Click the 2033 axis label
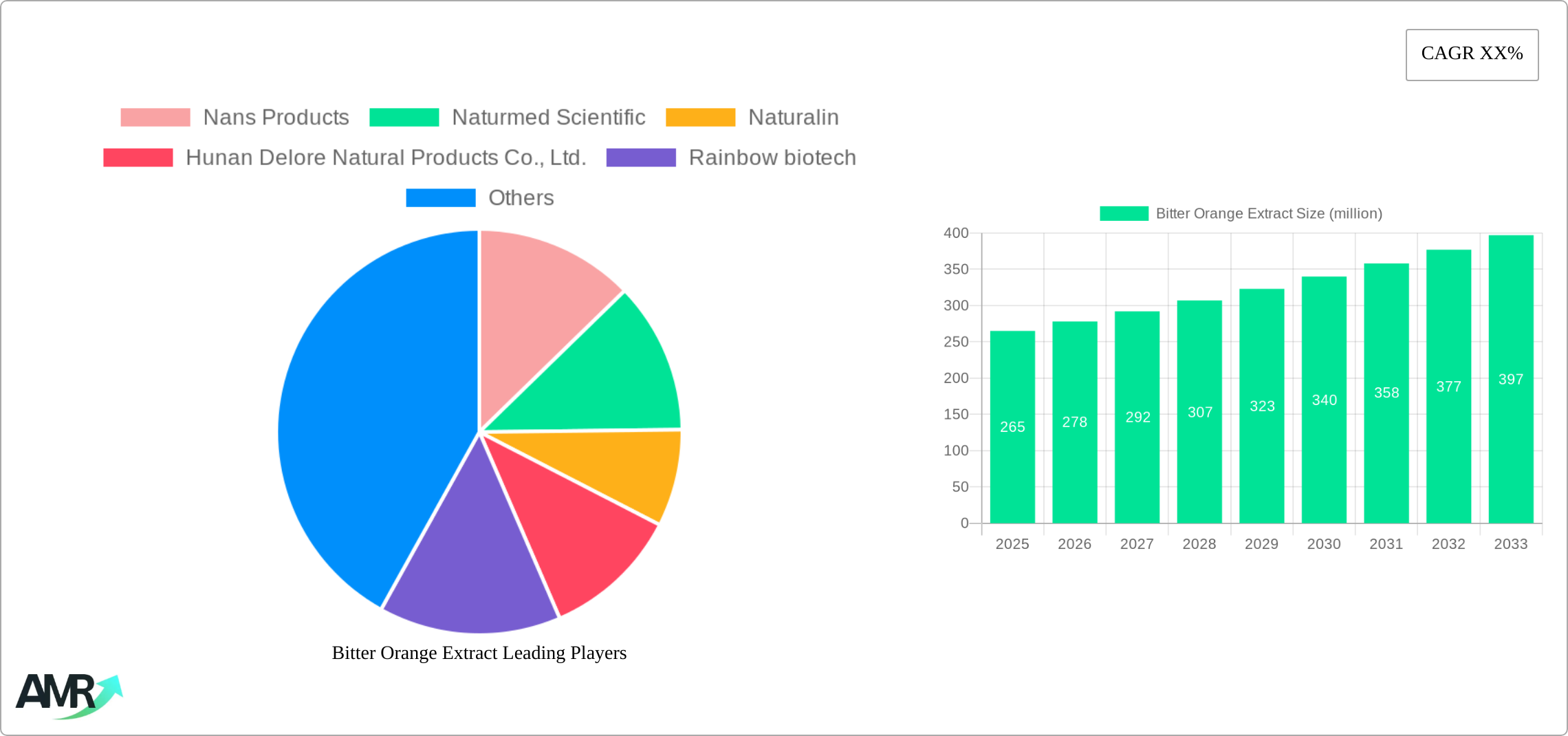 tap(1510, 543)
